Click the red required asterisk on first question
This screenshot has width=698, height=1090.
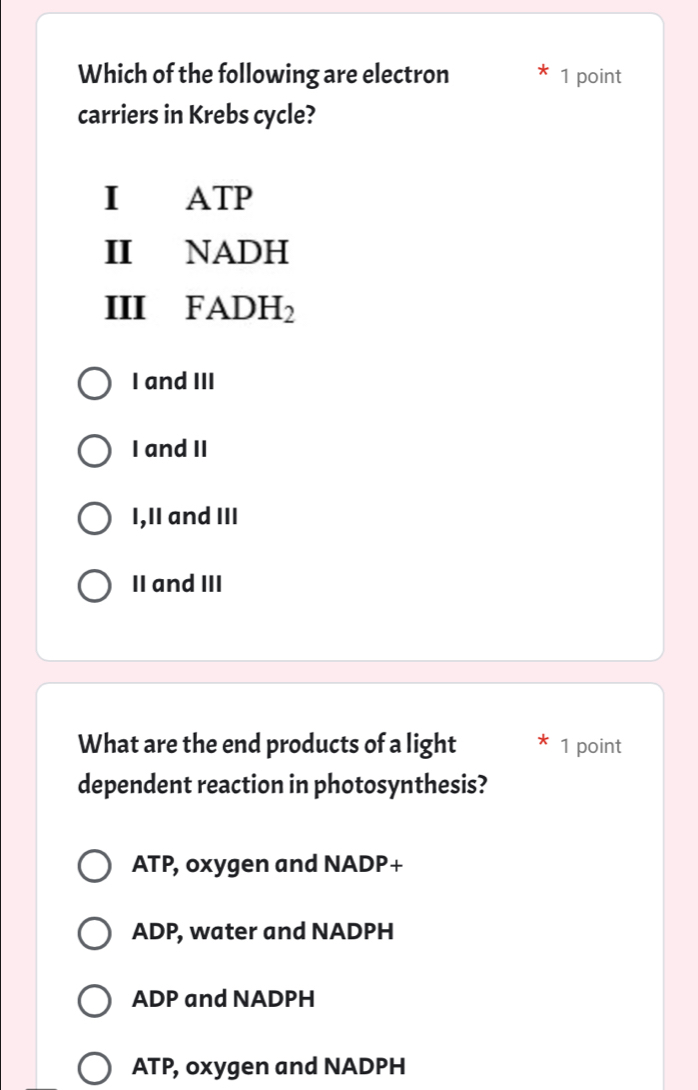[541, 70]
